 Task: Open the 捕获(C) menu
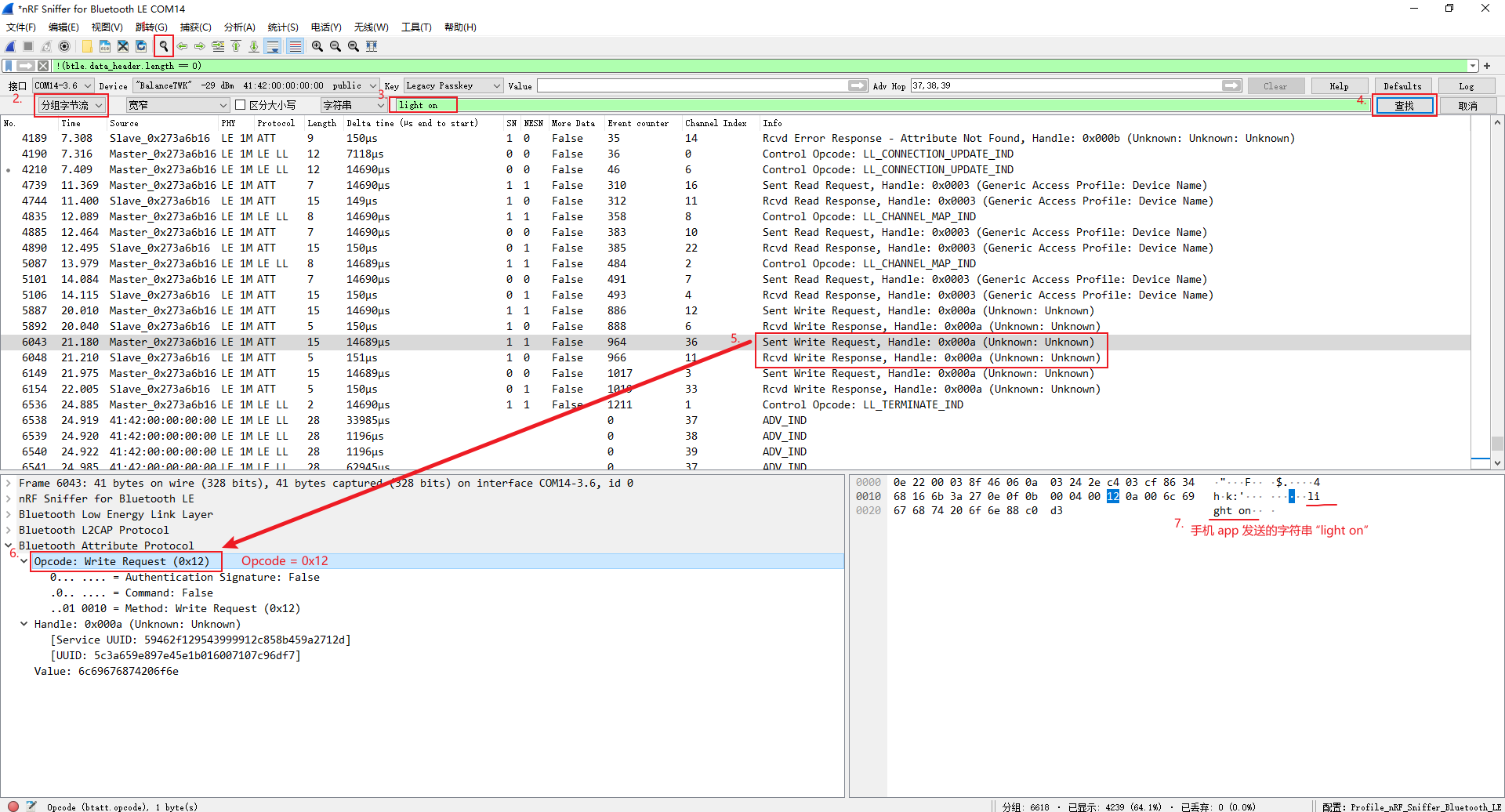pyautogui.click(x=195, y=27)
